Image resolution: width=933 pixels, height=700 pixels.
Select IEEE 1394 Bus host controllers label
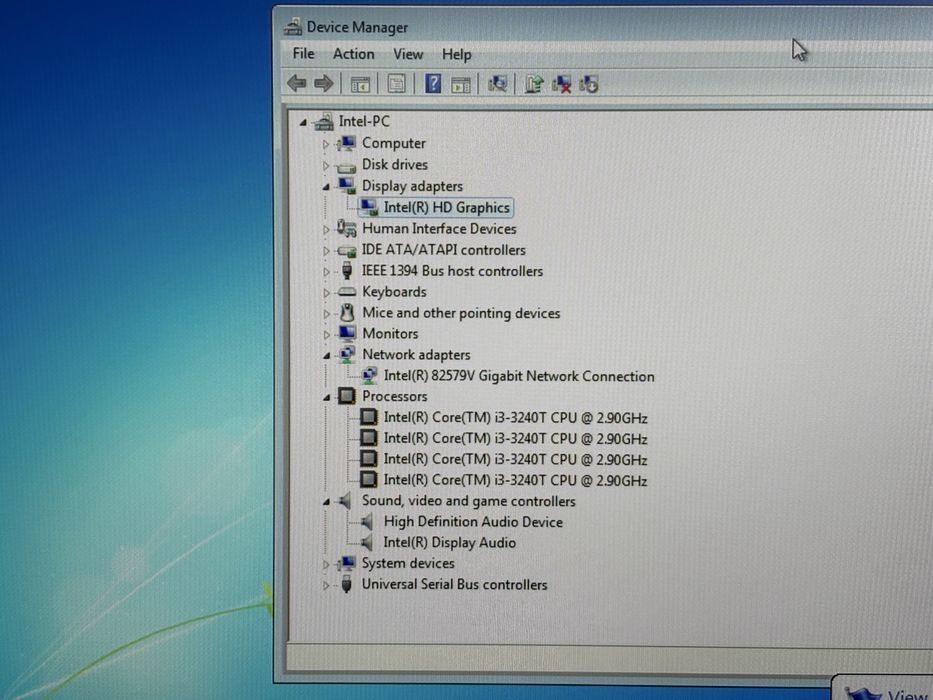click(452, 271)
